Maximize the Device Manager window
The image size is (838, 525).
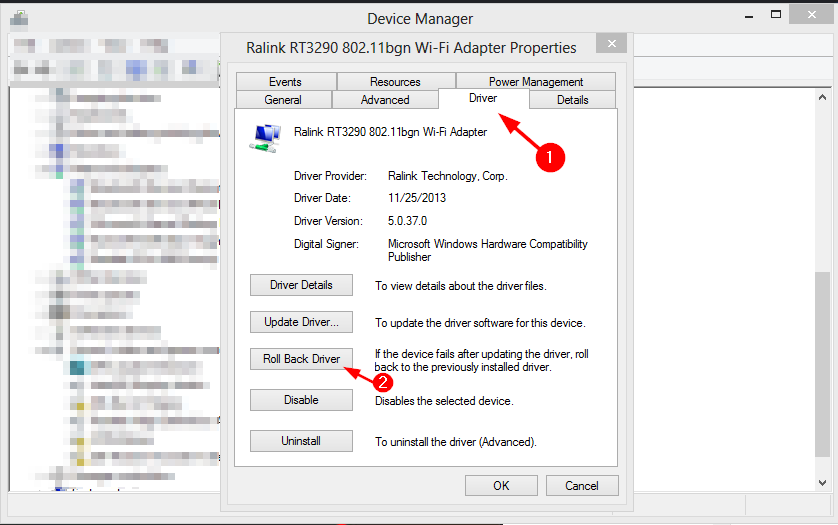click(x=776, y=15)
